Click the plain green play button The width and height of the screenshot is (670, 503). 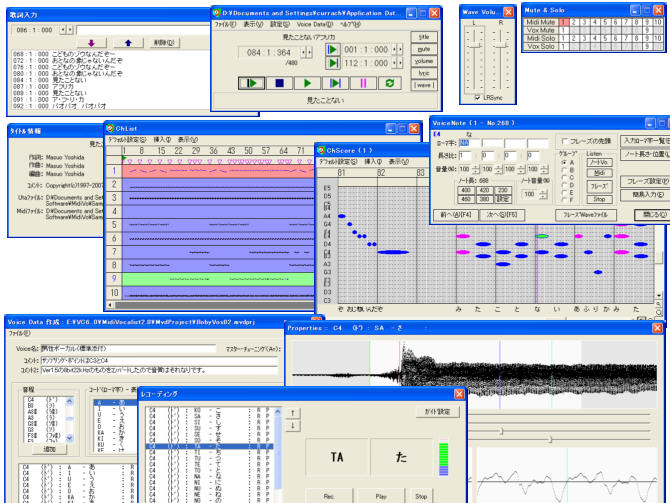307,83
